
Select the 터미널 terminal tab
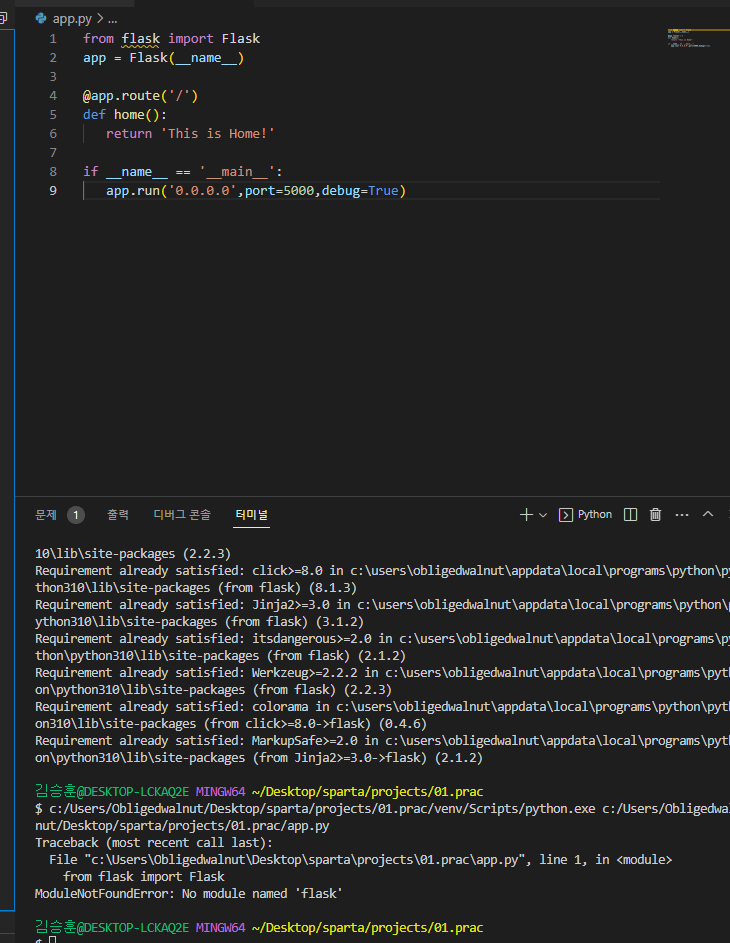click(251, 515)
